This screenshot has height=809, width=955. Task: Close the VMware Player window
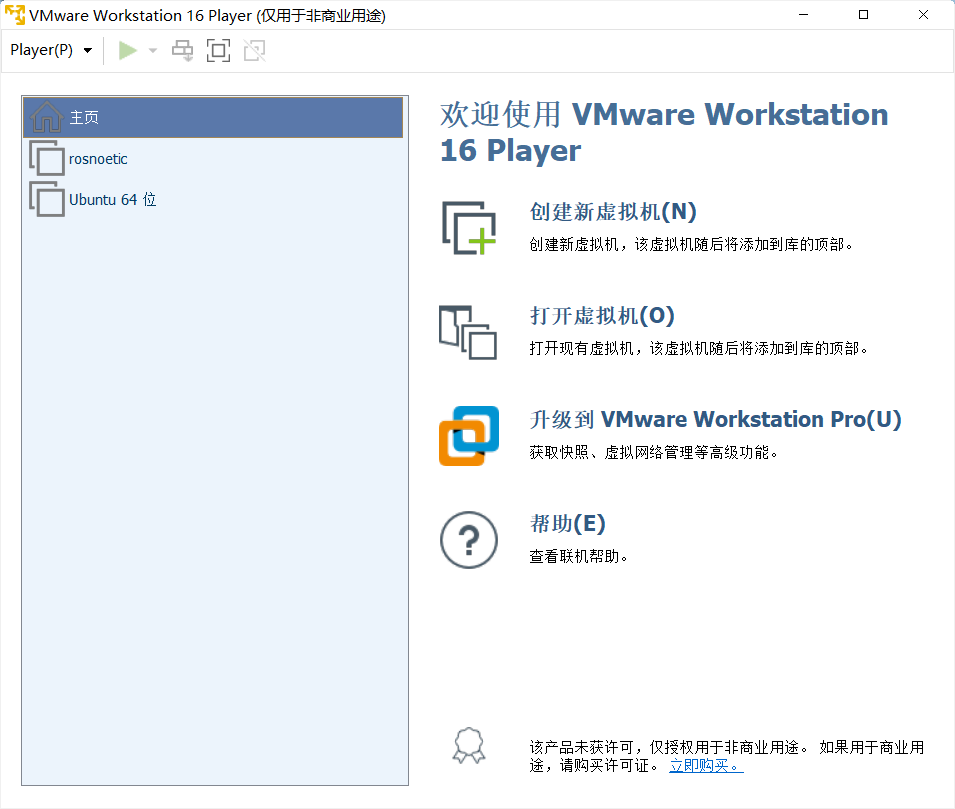point(923,15)
